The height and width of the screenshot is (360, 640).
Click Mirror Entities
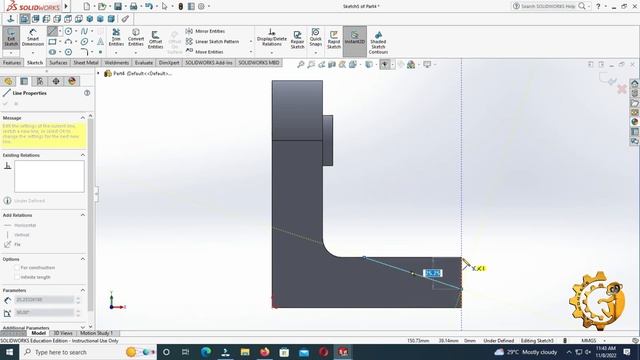pos(205,31)
